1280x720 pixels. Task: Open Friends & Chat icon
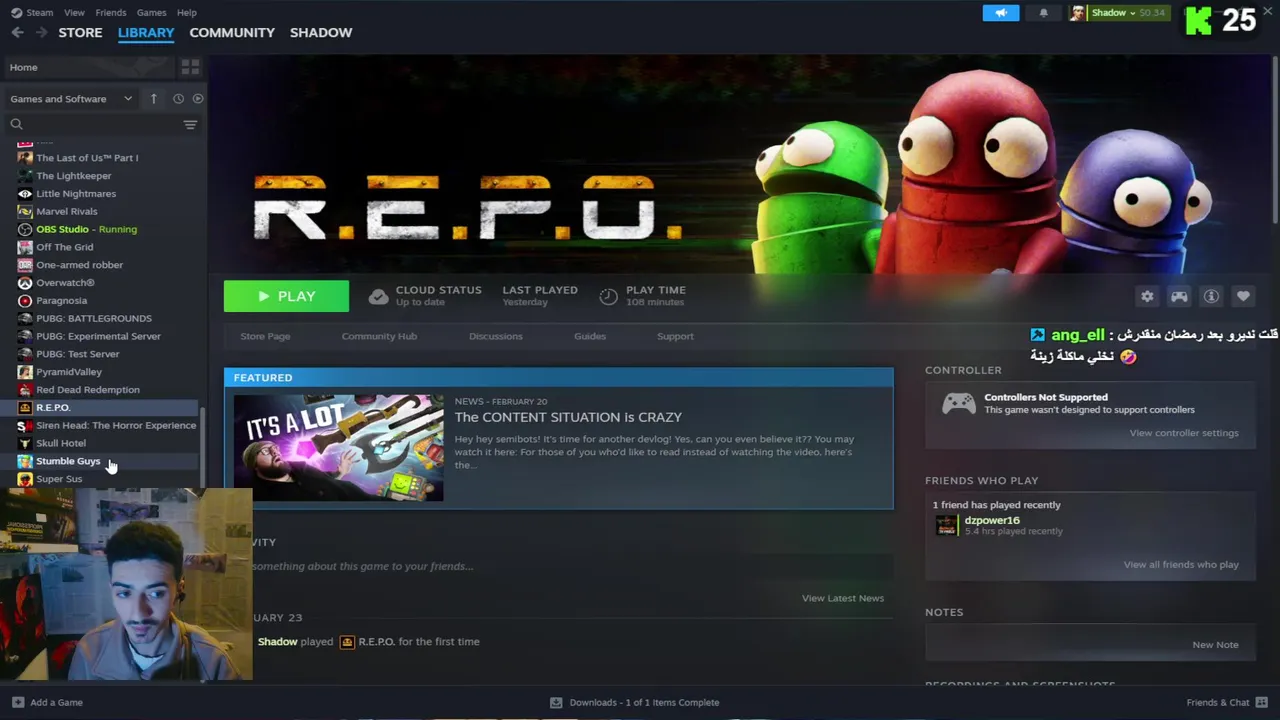coord(1262,702)
